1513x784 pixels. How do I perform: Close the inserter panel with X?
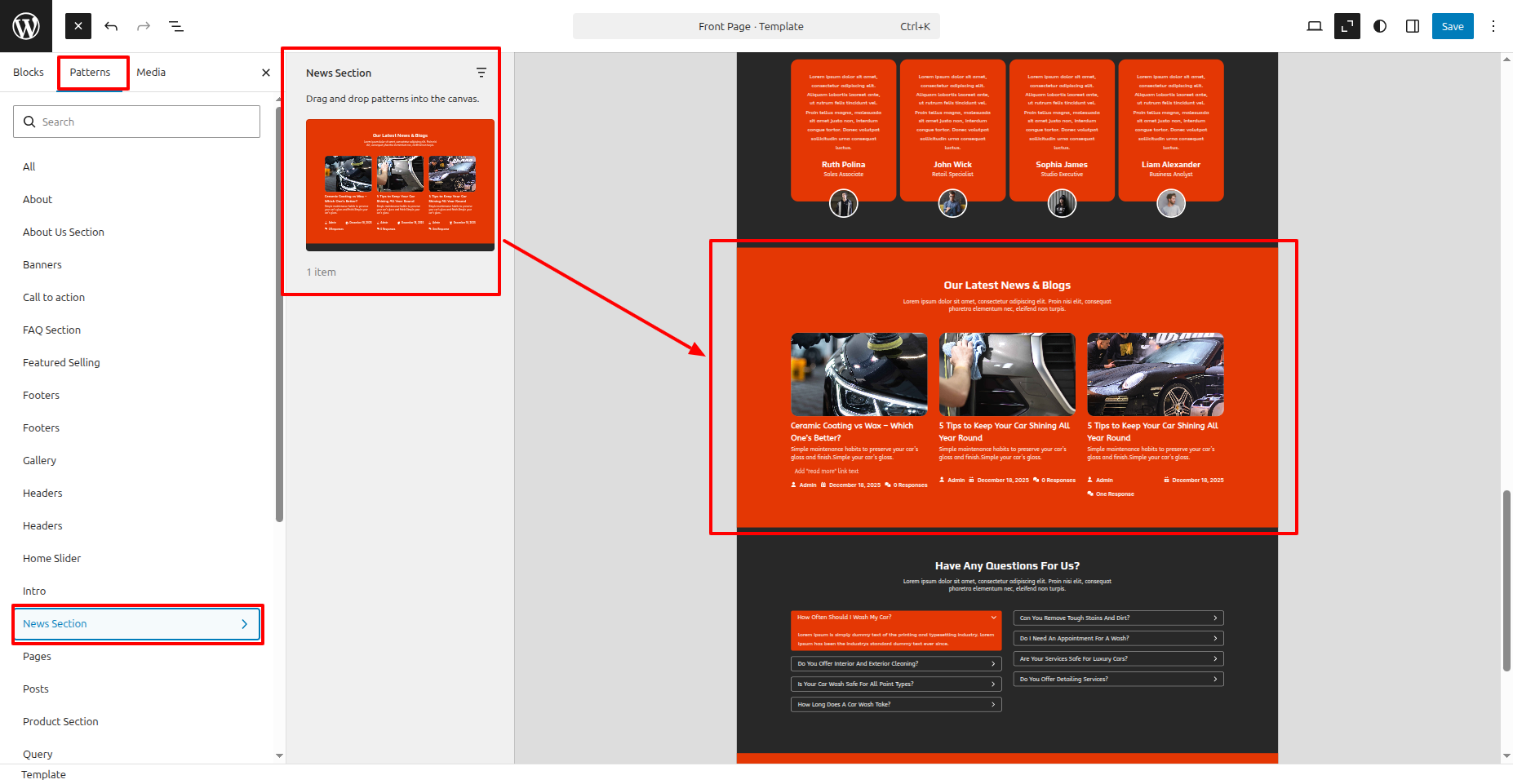pos(266,73)
